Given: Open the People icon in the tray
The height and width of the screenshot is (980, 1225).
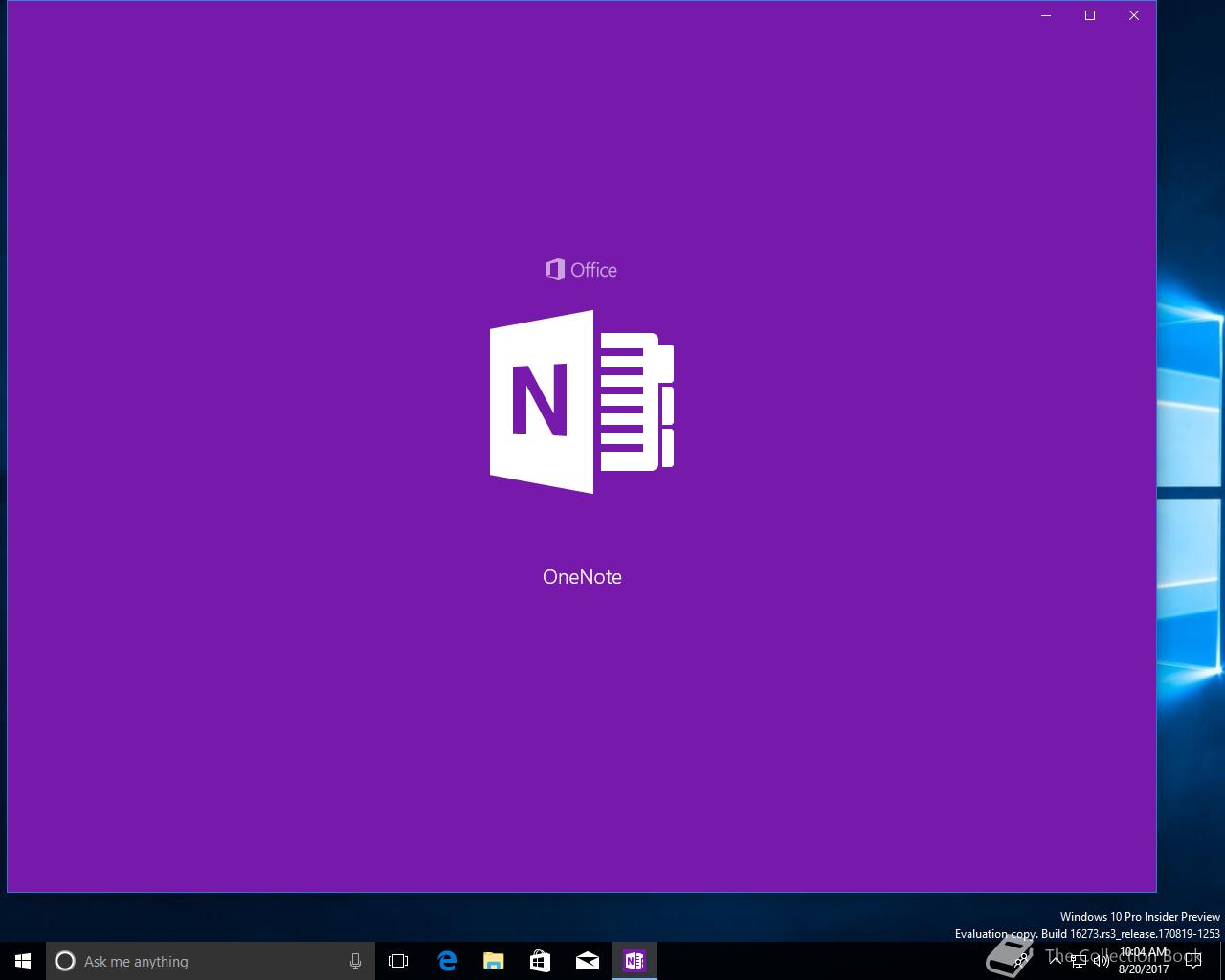Looking at the screenshot, I should (x=1021, y=961).
